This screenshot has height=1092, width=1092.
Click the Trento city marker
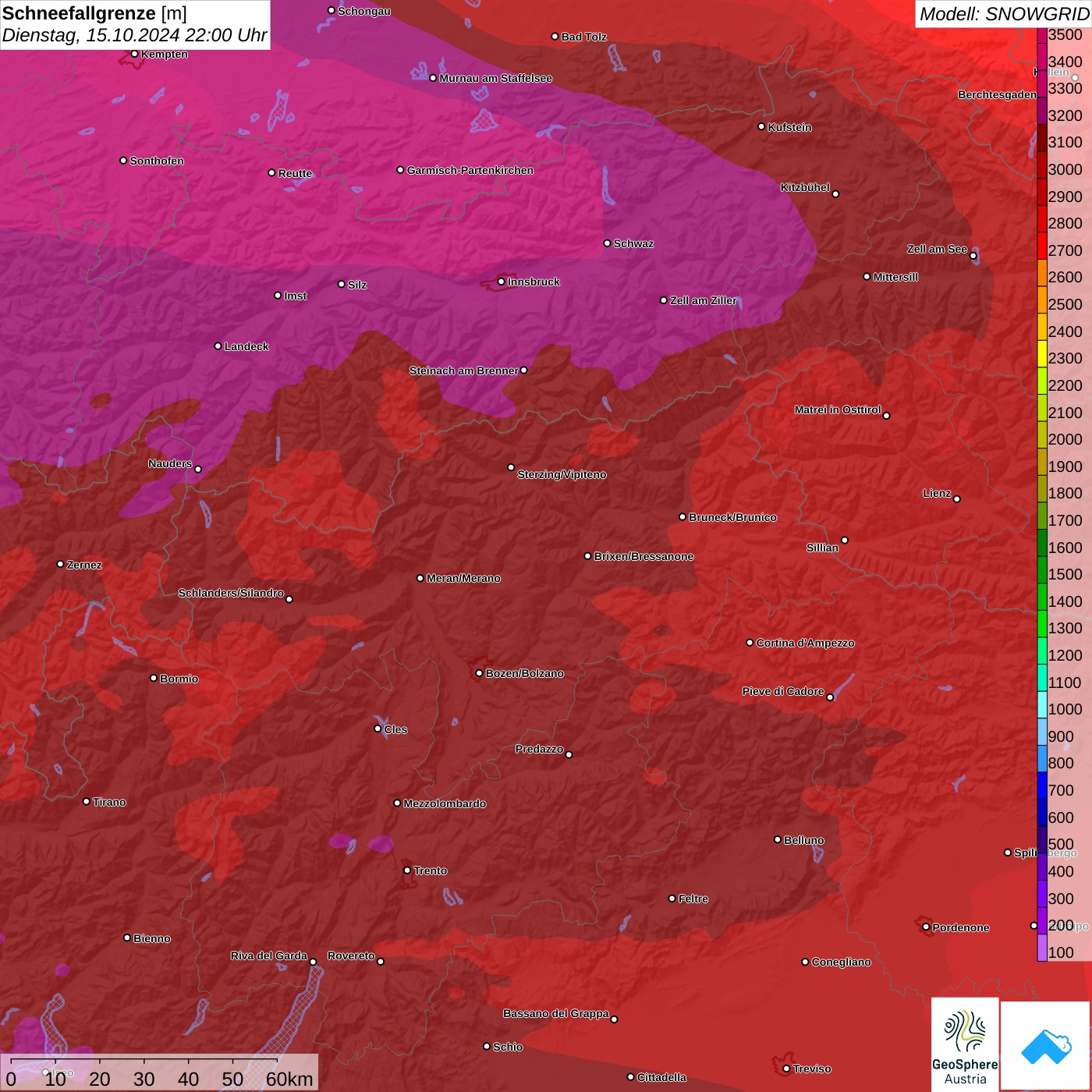pos(406,870)
